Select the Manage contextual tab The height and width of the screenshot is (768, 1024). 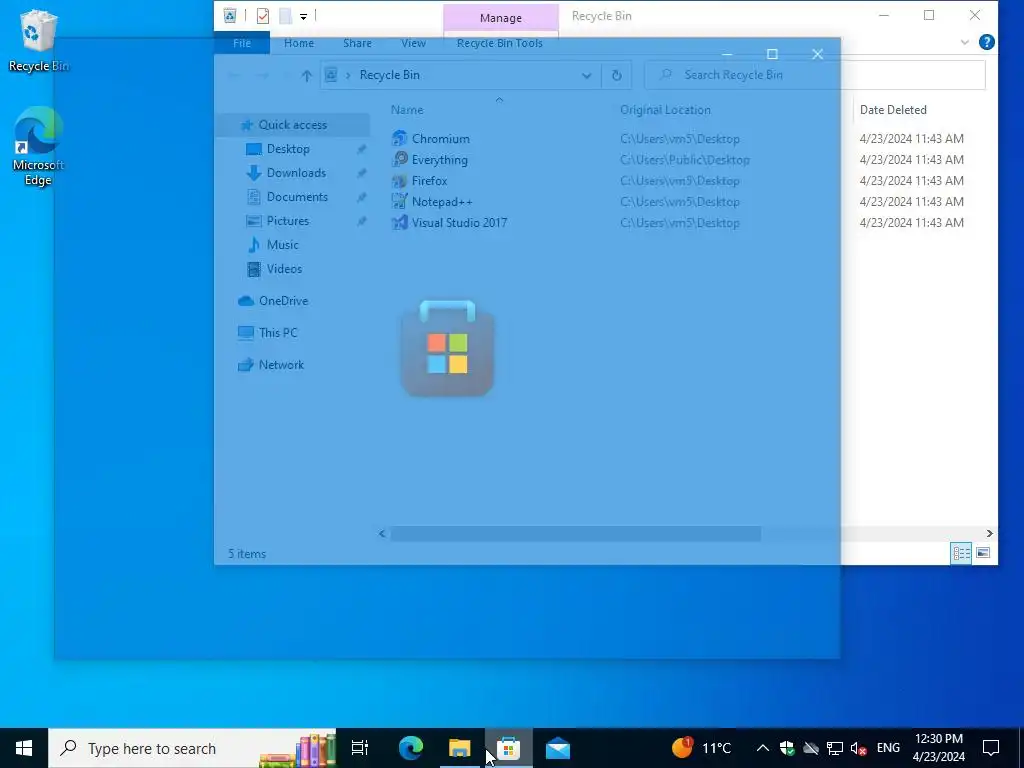pyautogui.click(x=501, y=18)
